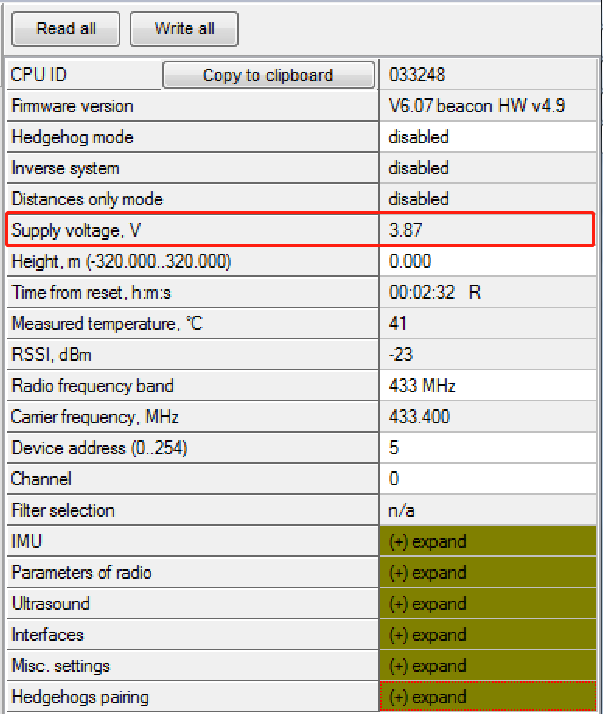Expand the Hedgehogs pairing section
Image resolution: width=603 pixels, height=714 pixels.
488,697
